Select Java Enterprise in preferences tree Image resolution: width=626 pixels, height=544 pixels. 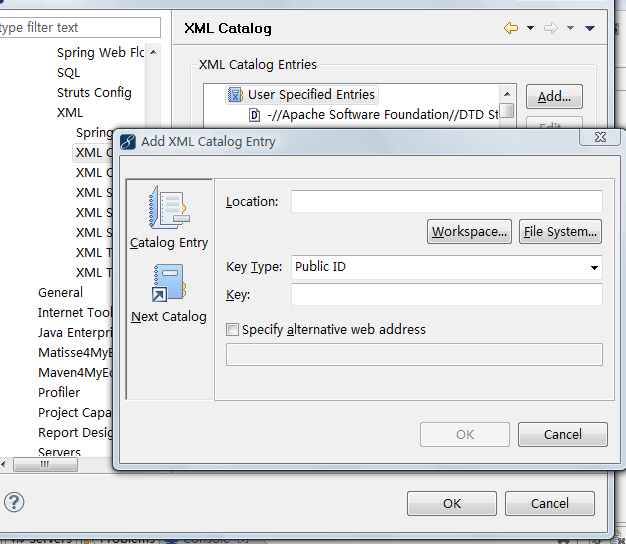75,332
